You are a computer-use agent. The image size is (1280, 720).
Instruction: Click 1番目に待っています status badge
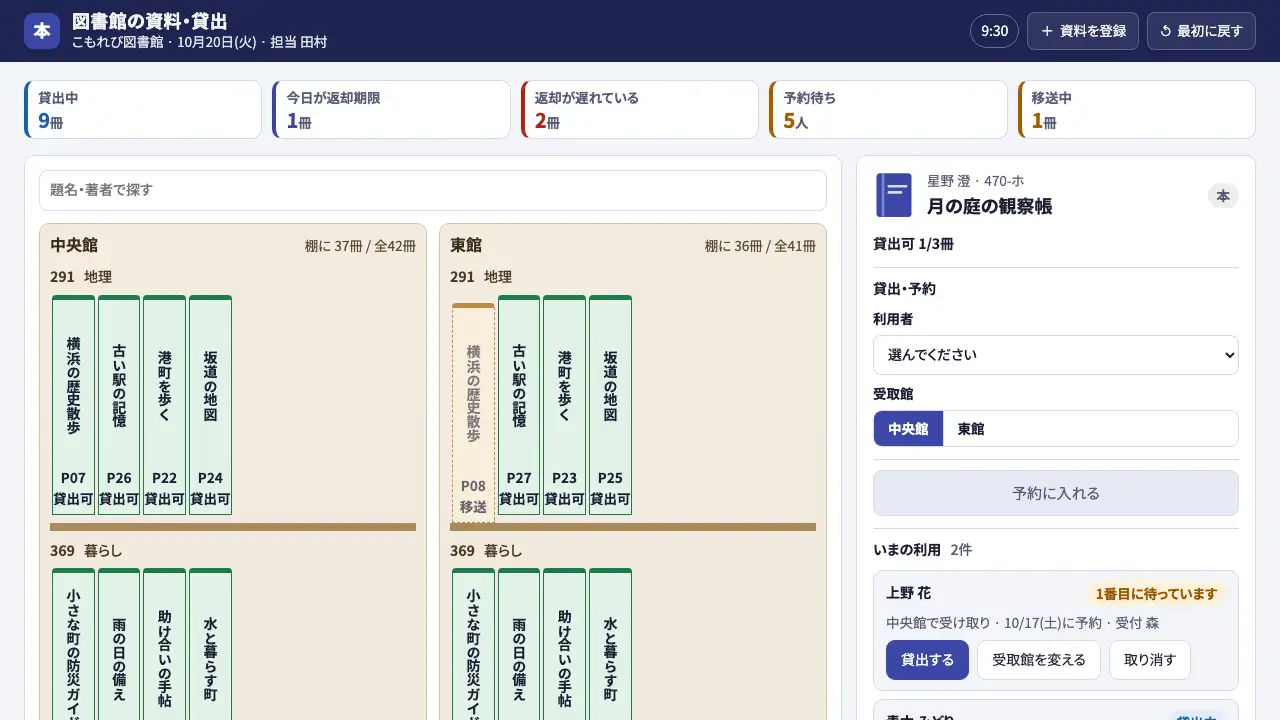1156,594
